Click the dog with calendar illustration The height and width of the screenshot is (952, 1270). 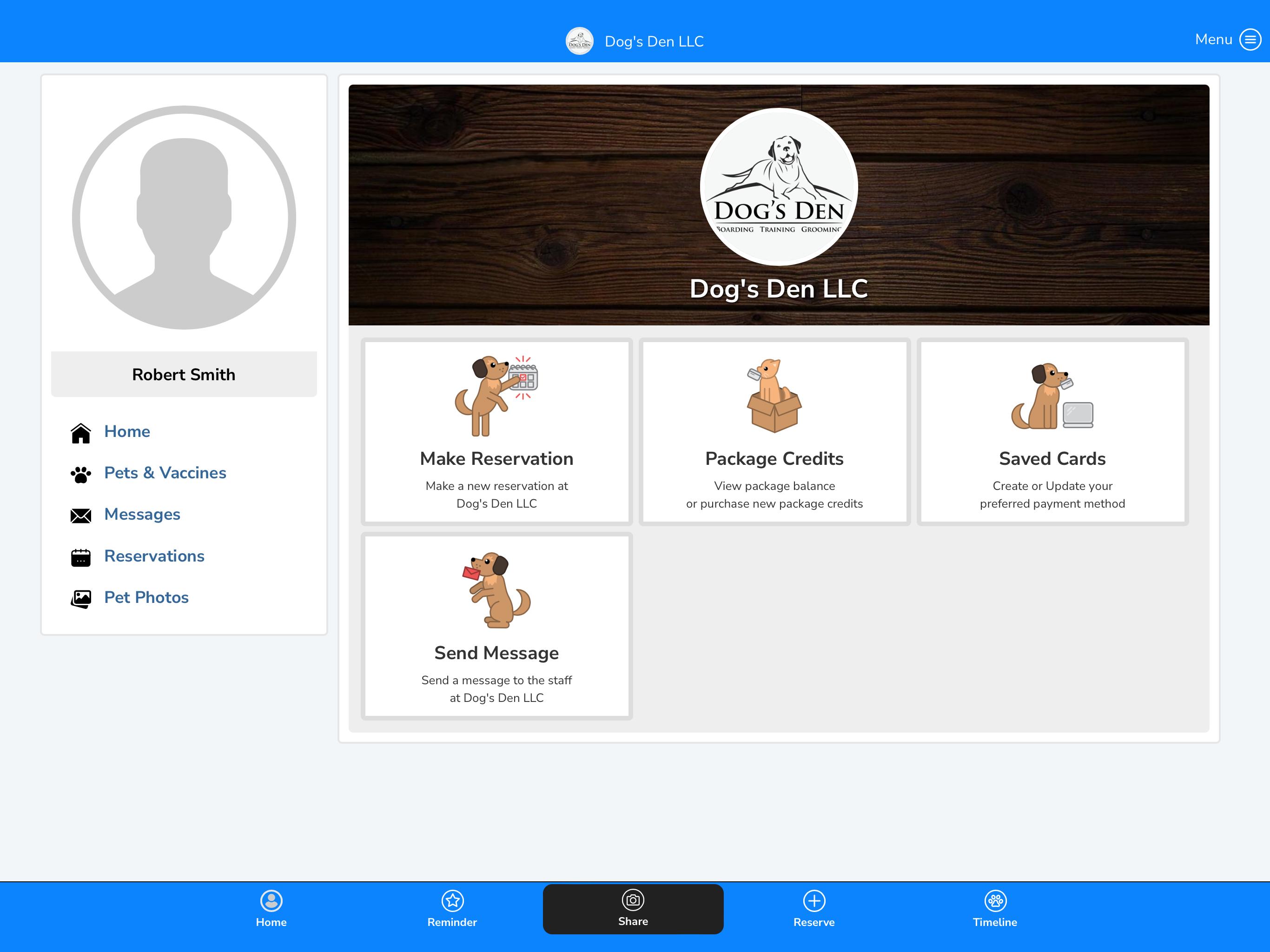tap(496, 396)
